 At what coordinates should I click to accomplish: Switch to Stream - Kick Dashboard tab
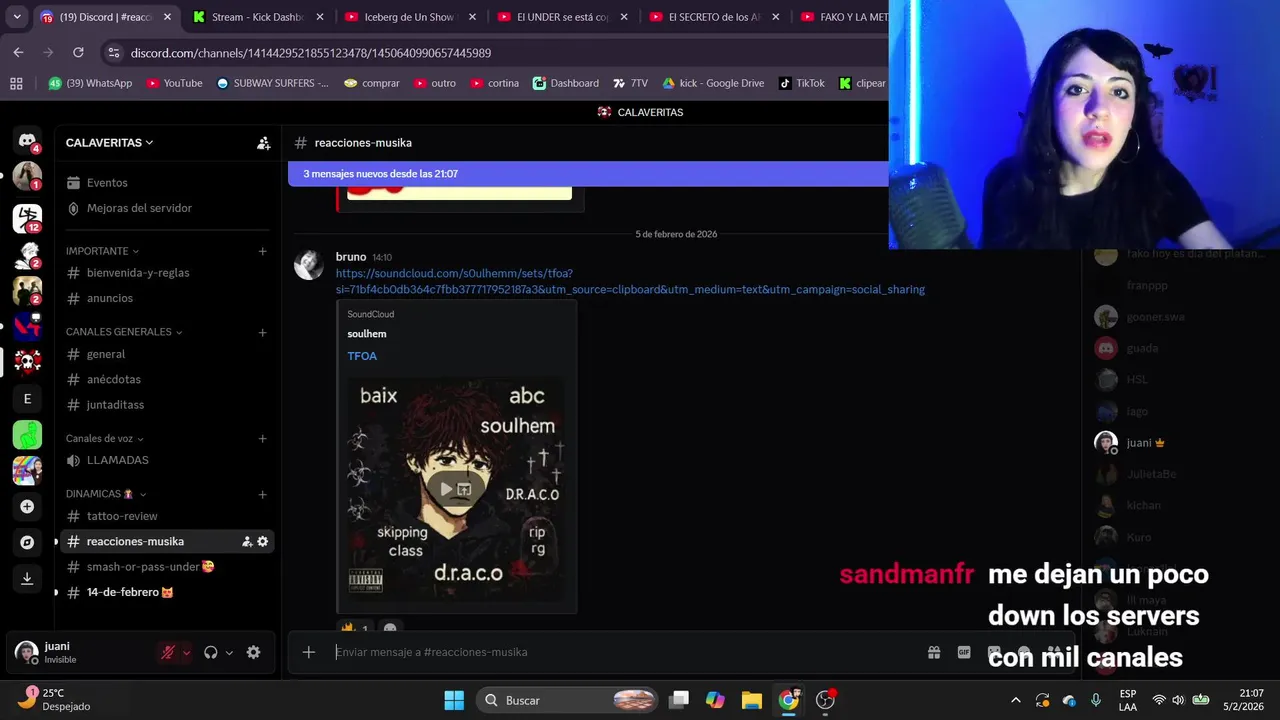(x=257, y=17)
